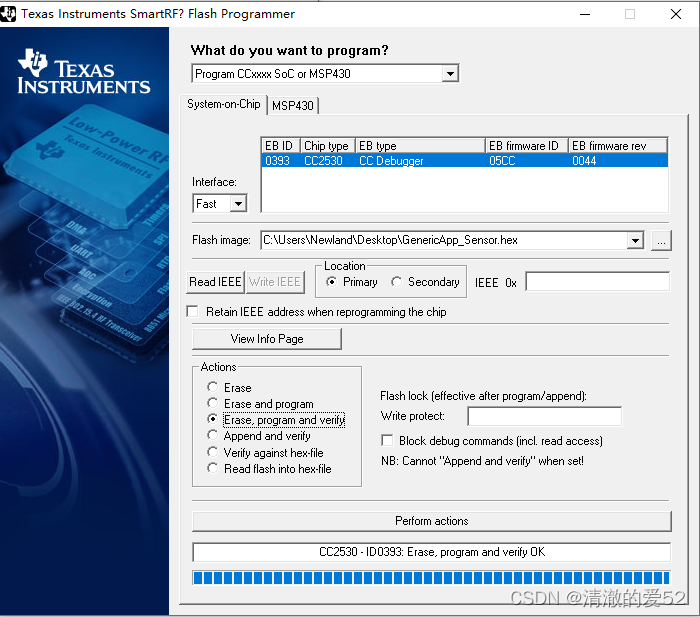Open the 'What do you want to program' dropdown
The image size is (700, 617).
click(x=450, y=74)
